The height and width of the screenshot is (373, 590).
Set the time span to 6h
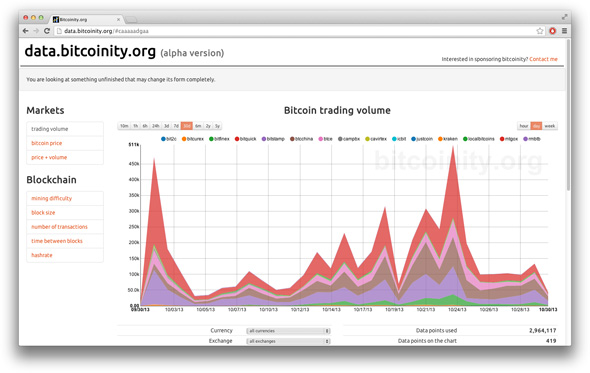point(145,126)
